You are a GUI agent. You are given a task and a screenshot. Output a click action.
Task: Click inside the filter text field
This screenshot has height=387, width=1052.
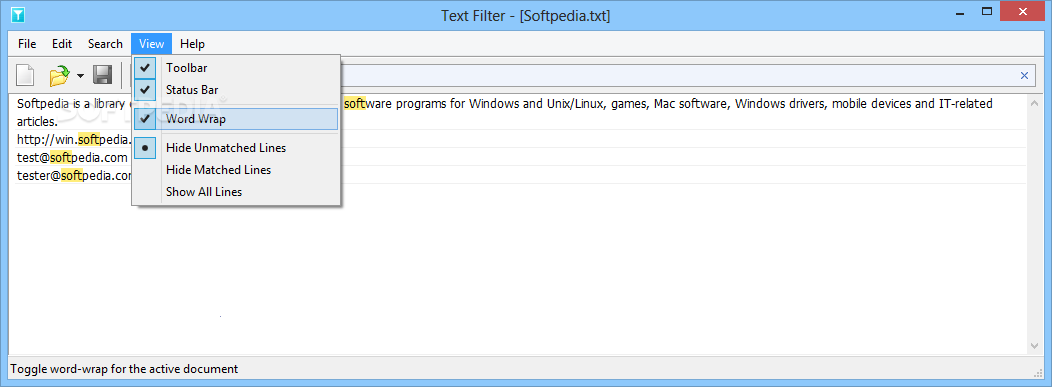(x=678, y=76)
